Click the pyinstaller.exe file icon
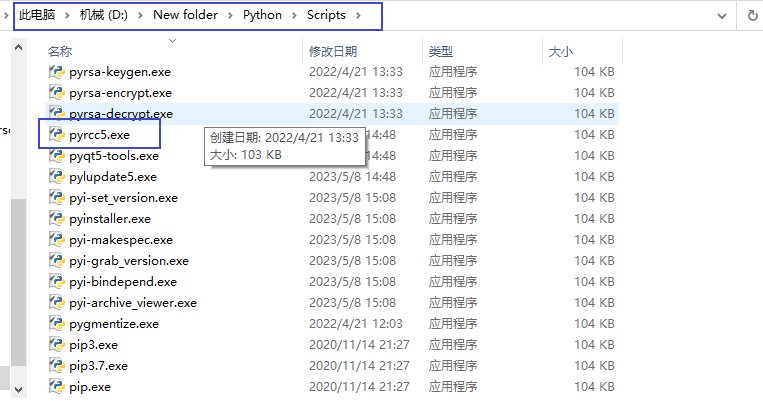Image resolution: width=763 pixels, height=410 pixels. [x=57, y=219]
